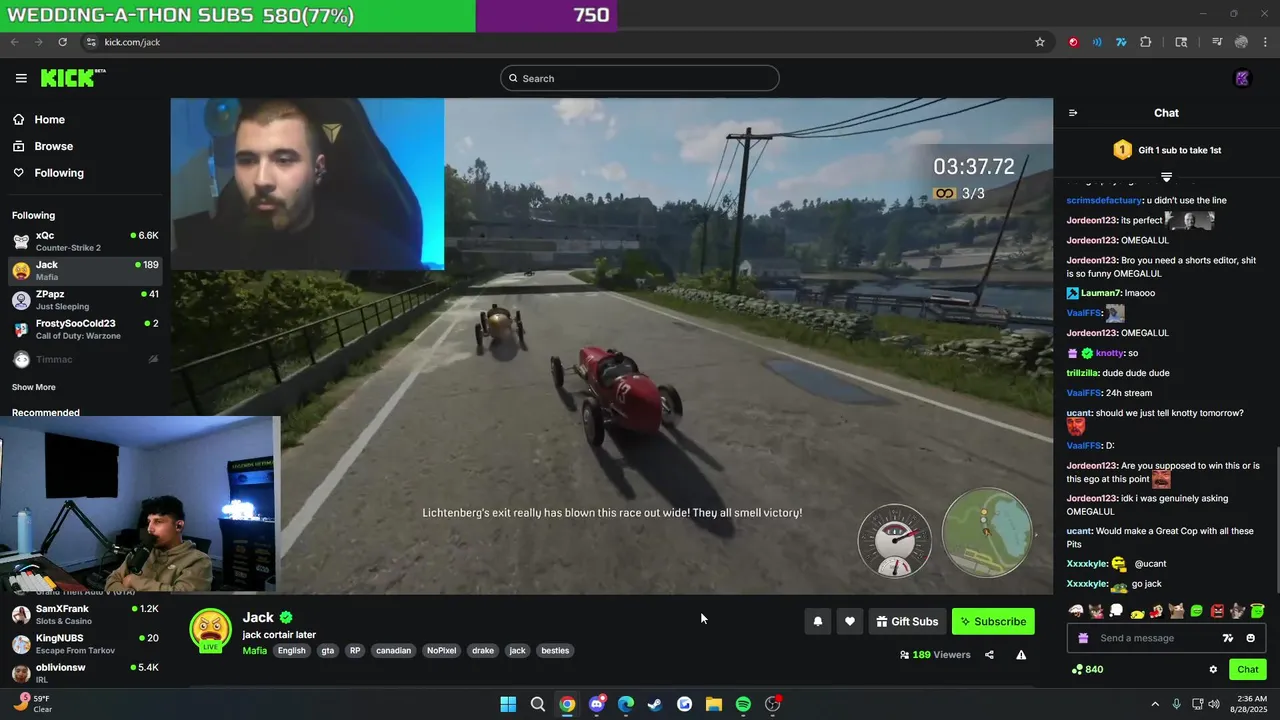The width and height of the screenshot is (1280, 720).
Task: Open the emoji picker in chat
Action: pyautogui.click(x=1250, y=638)
